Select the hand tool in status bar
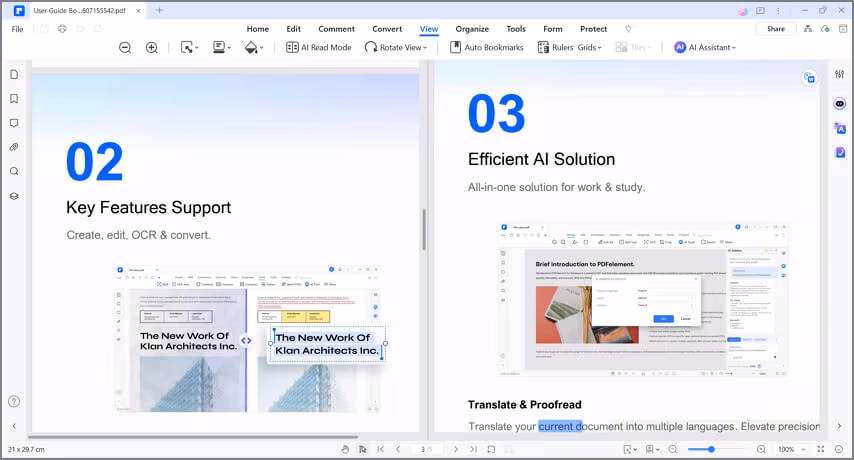This screenshot has width=854, height=460. (344, 450)
